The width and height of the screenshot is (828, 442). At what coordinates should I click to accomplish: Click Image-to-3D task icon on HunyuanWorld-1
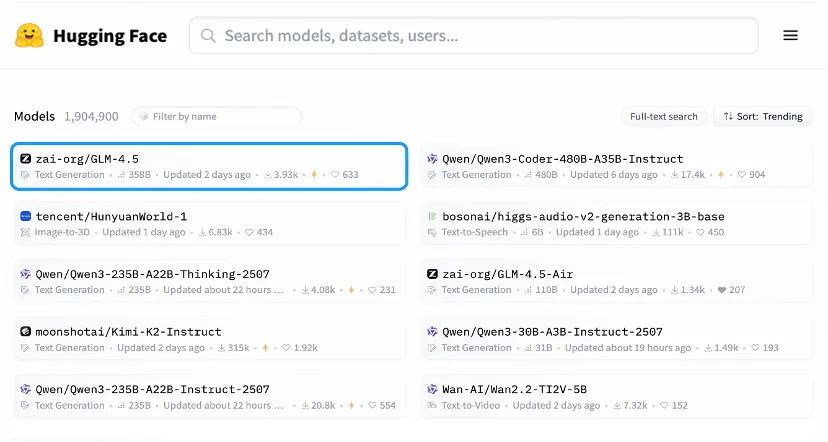[25, 232]
